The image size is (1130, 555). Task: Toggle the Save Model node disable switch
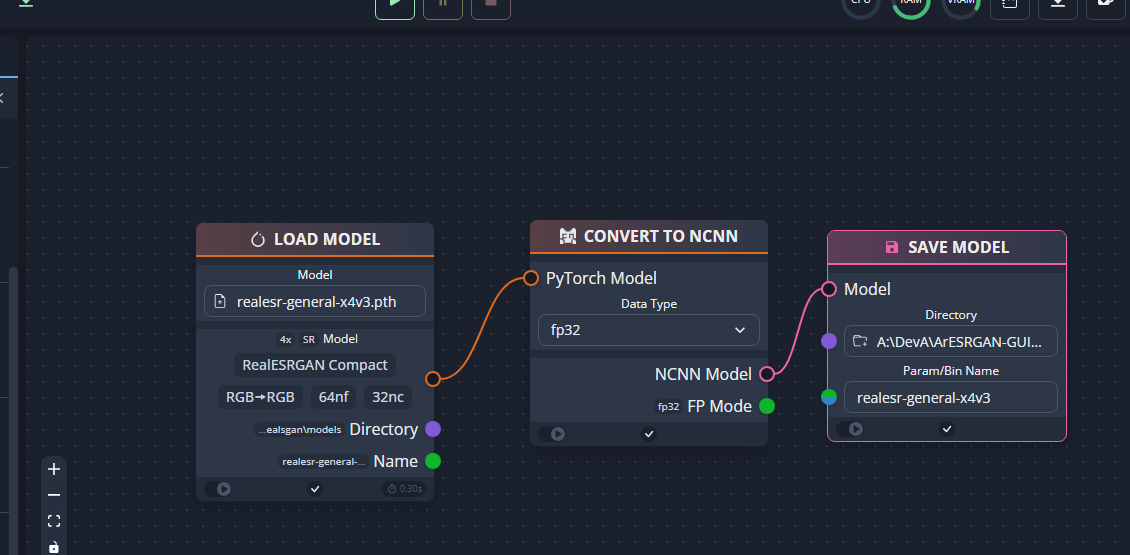(850, 430)
